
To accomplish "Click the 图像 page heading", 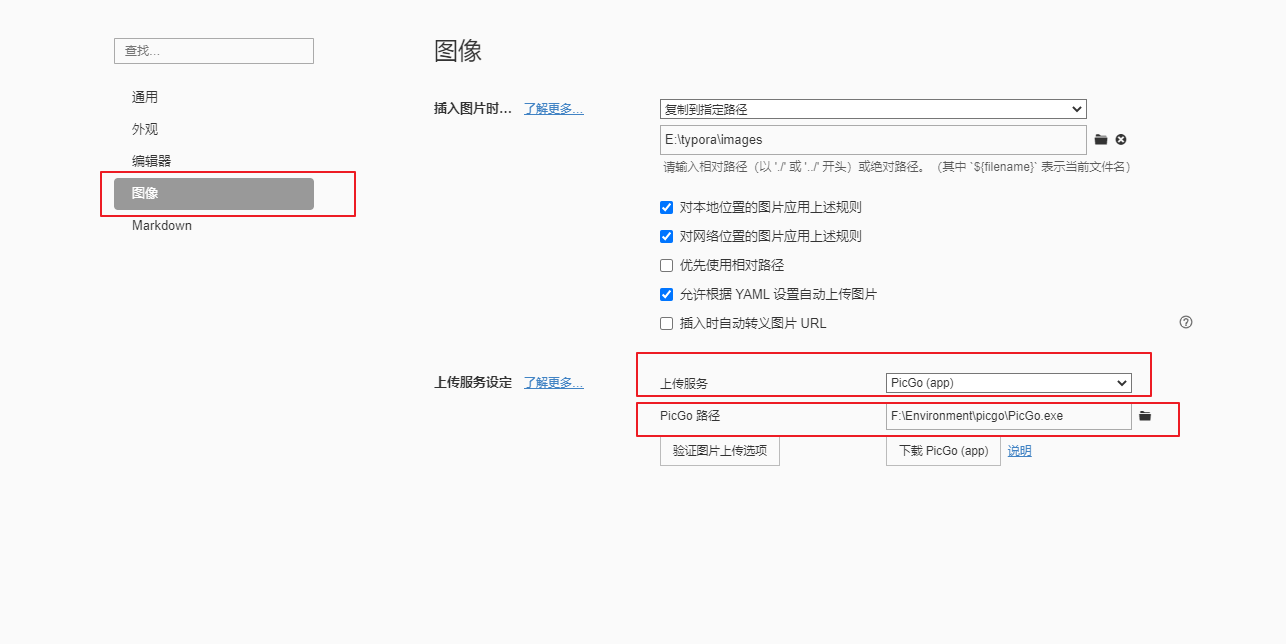I will 459,51.
